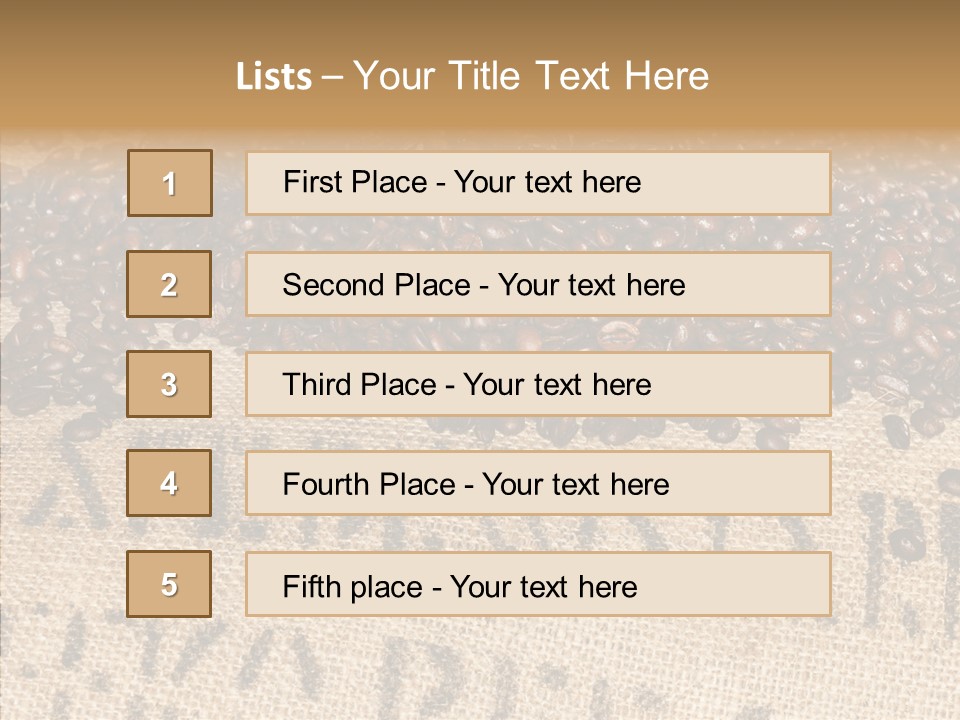Click the number 3 box
This screenshot has width=960, height=720.
point(169,384)
